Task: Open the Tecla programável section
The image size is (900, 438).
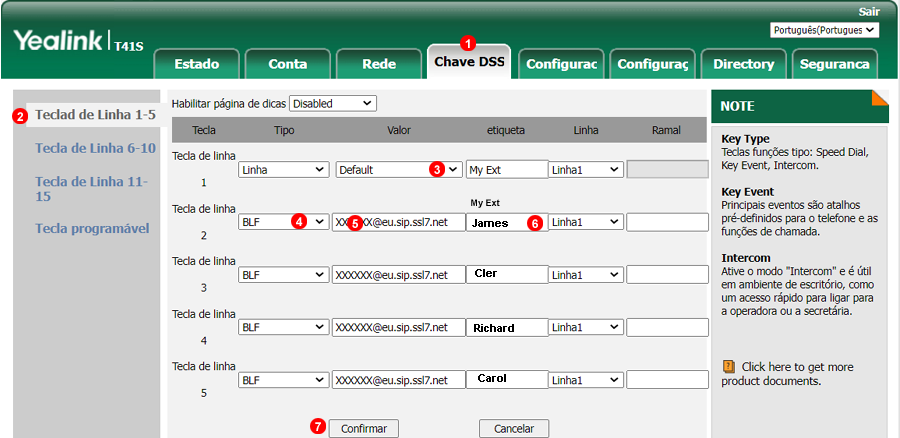Action: click(x=92, y=228)
